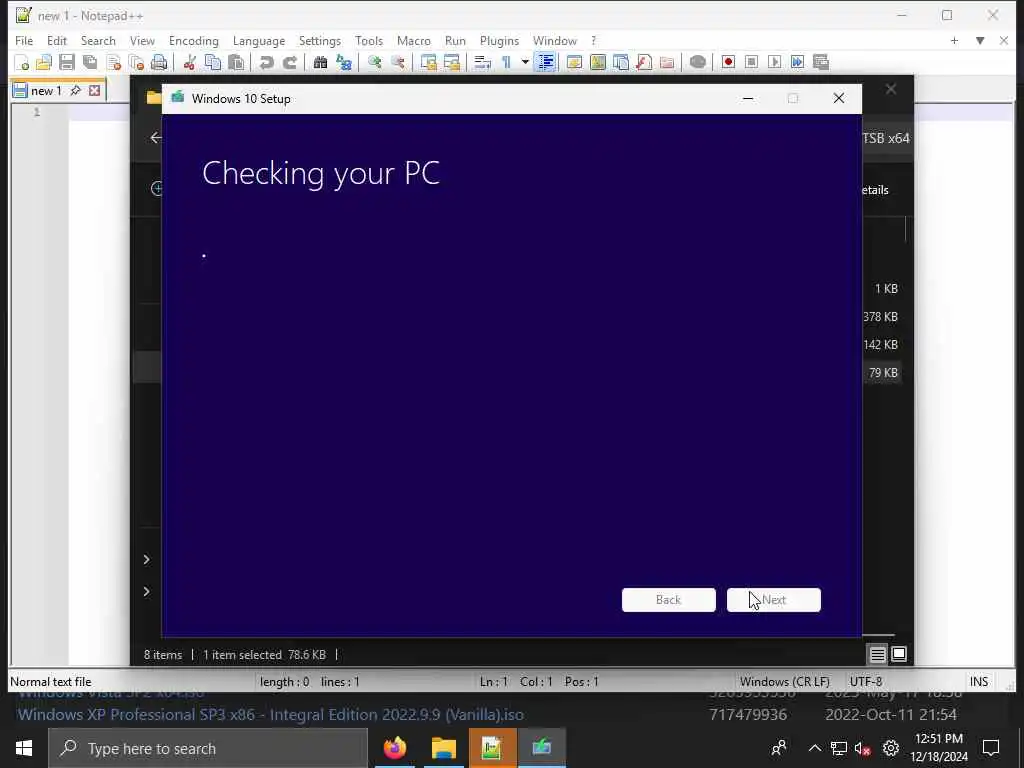1024x768 pixels.
Task: Click the Copy toolbar icon
Action: click(213, 63)
